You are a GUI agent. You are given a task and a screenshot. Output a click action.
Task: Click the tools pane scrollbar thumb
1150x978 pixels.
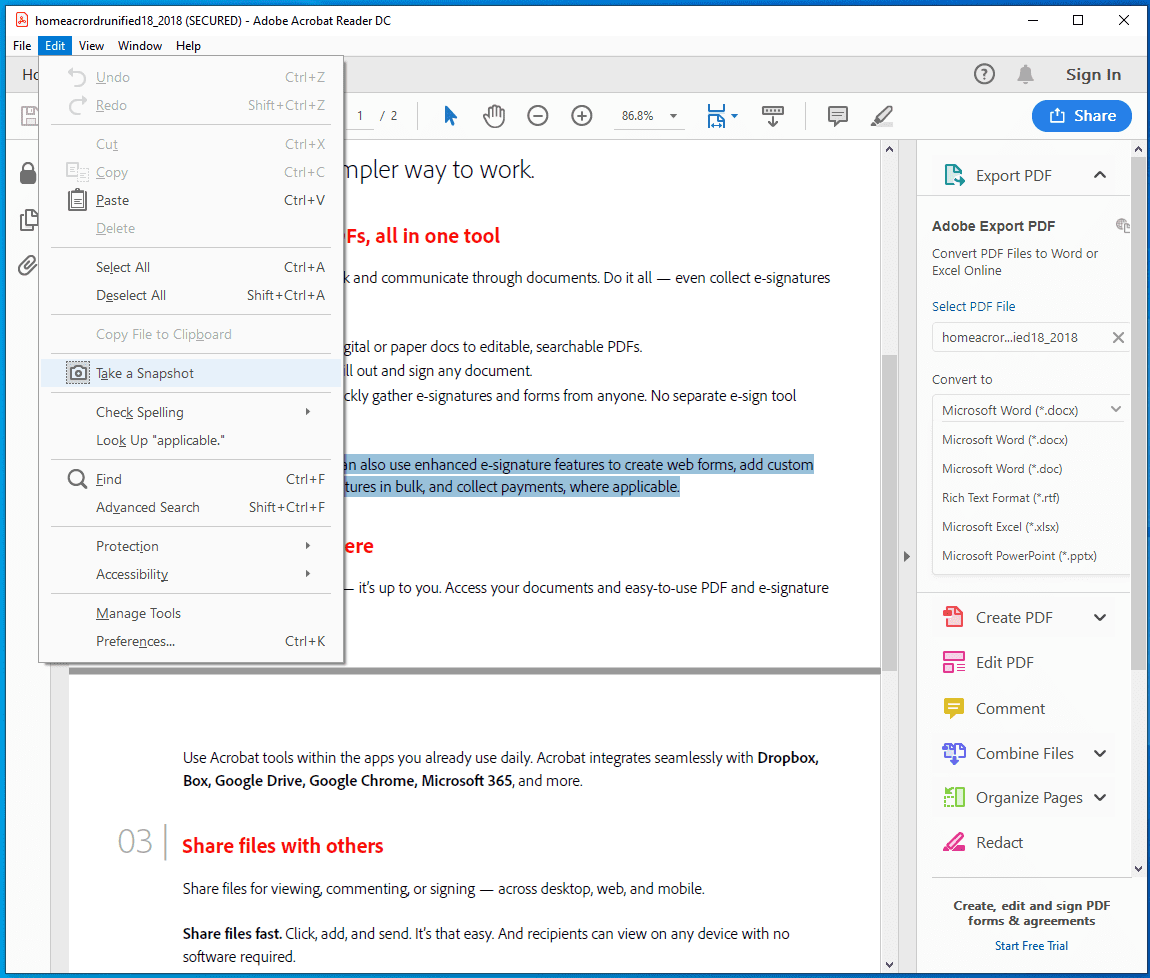click(1138, 412)
